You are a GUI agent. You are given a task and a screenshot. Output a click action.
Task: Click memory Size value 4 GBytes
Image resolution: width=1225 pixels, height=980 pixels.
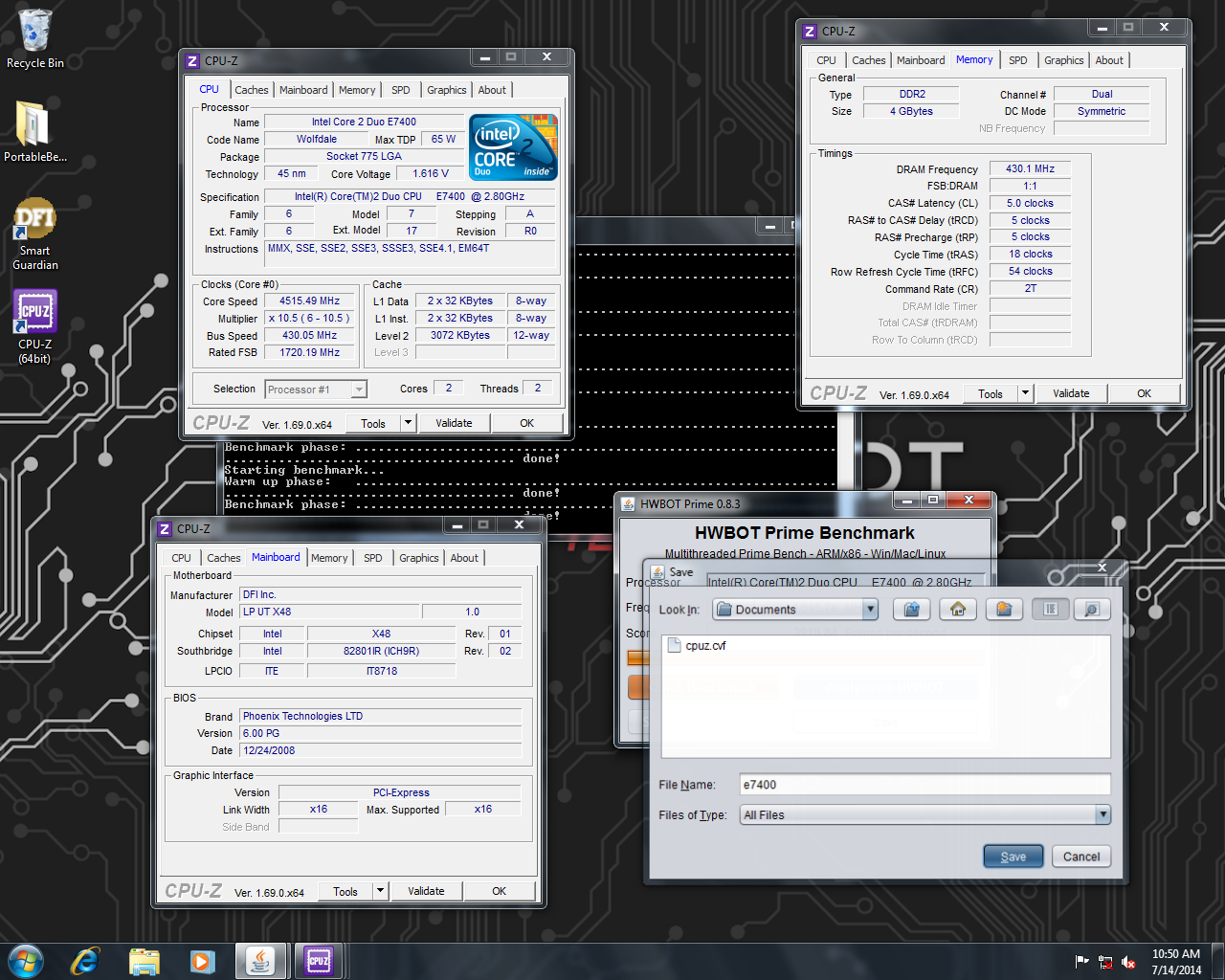point(911,111)
